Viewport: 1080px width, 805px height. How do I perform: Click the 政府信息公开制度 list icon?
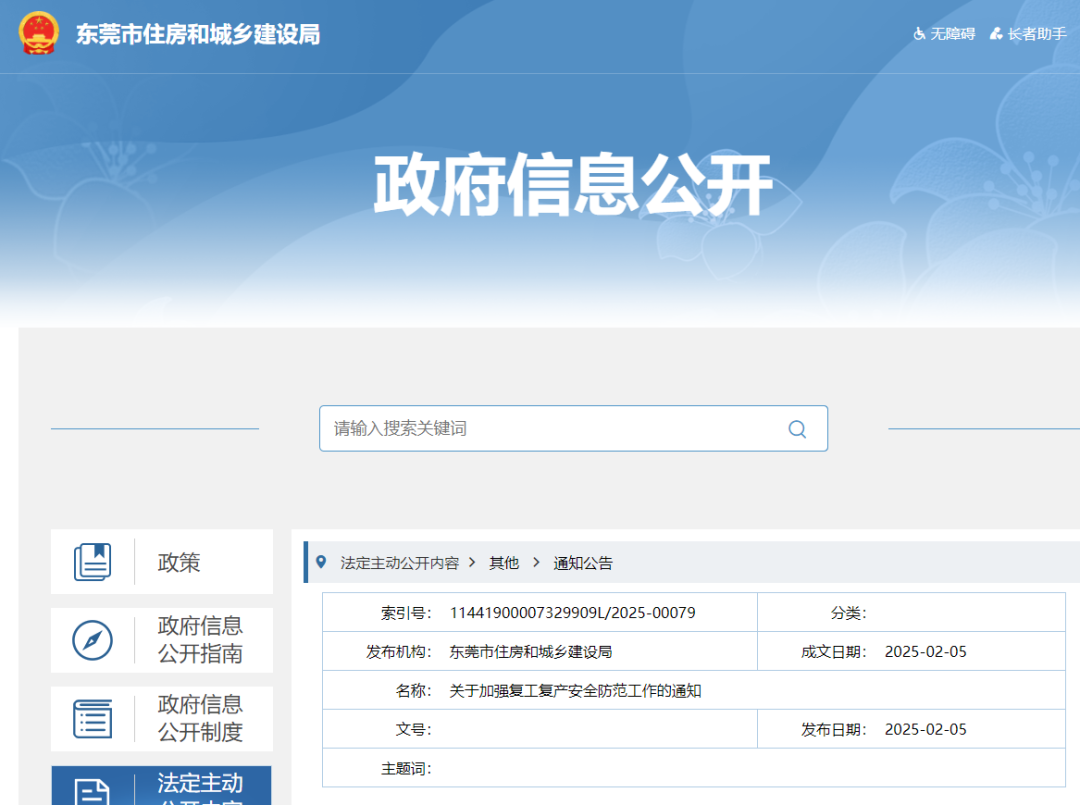click(x=92, y=719)
